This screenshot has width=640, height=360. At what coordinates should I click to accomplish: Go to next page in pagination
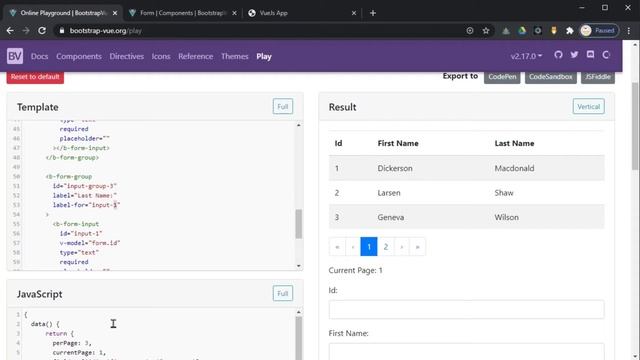(402, 247)
